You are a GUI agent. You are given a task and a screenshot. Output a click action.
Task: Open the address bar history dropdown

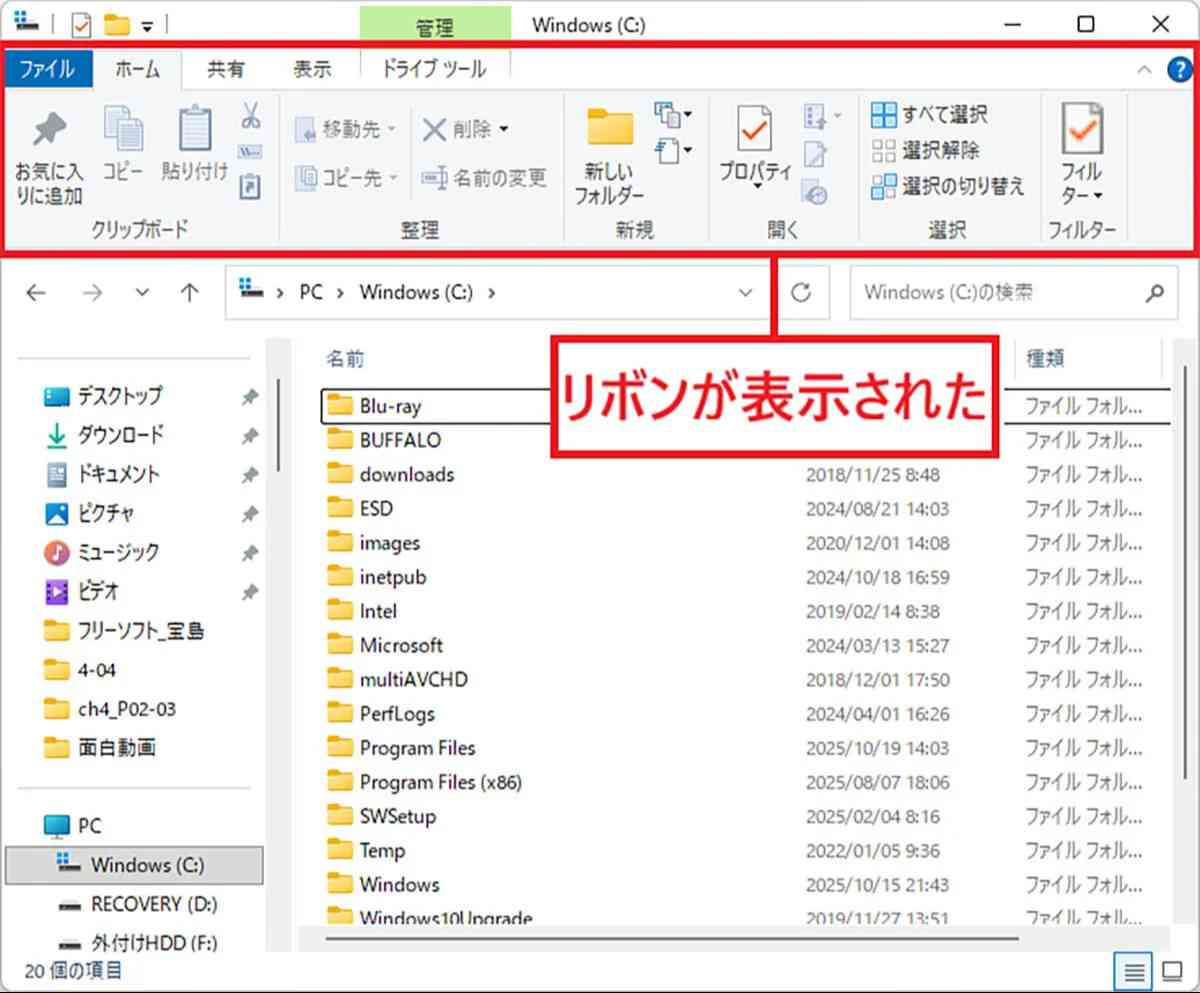(744, 292)
